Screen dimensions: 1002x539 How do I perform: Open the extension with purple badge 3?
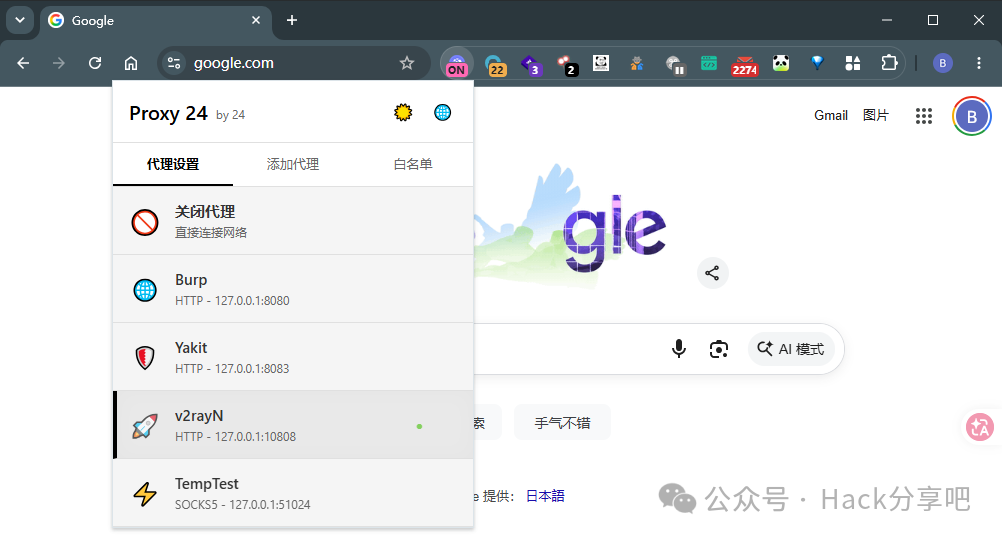tap(531, 65)
